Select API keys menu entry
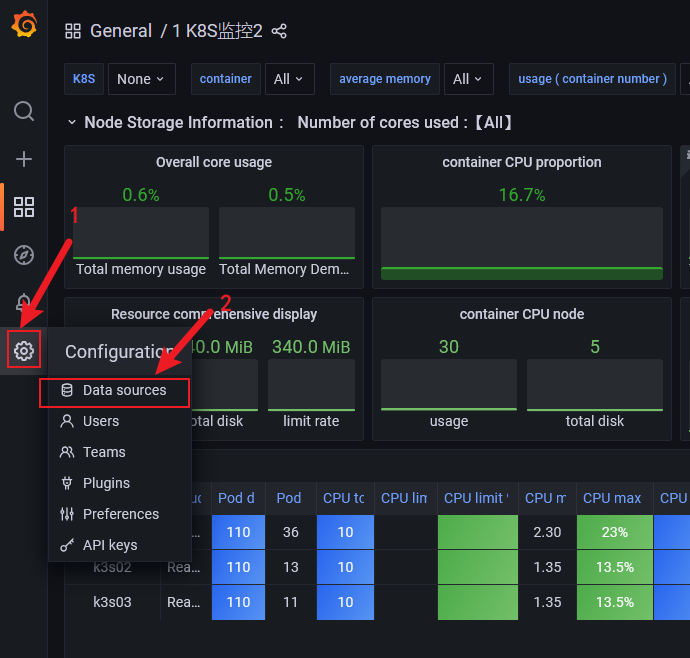This screenshot has width=690, height=658. point(110,545)
